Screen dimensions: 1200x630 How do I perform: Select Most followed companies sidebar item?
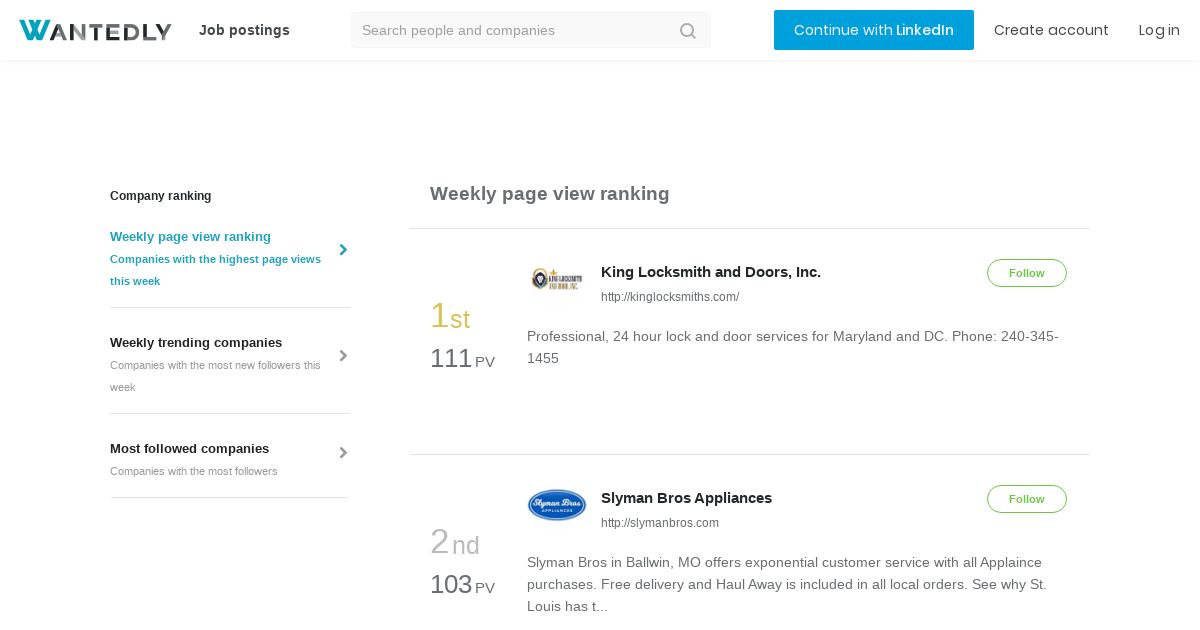[189, 449]
